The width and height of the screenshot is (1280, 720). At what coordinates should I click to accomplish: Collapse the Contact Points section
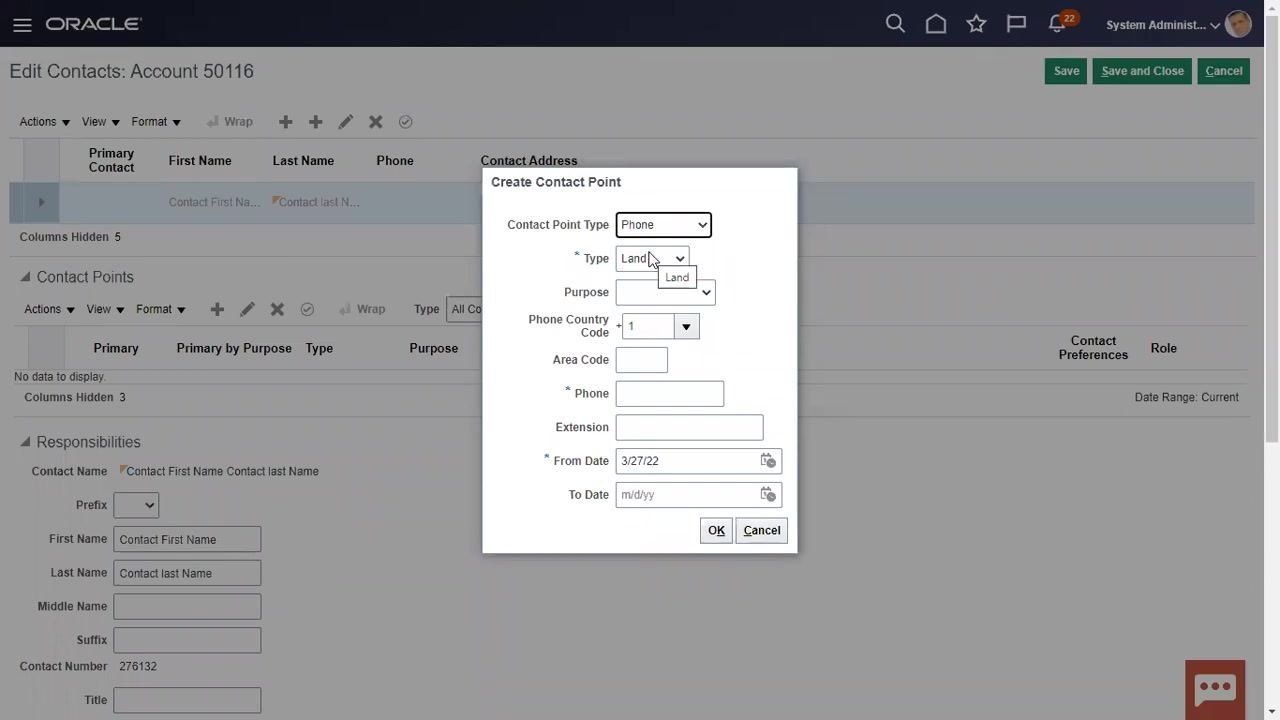[x=25, y=277]
